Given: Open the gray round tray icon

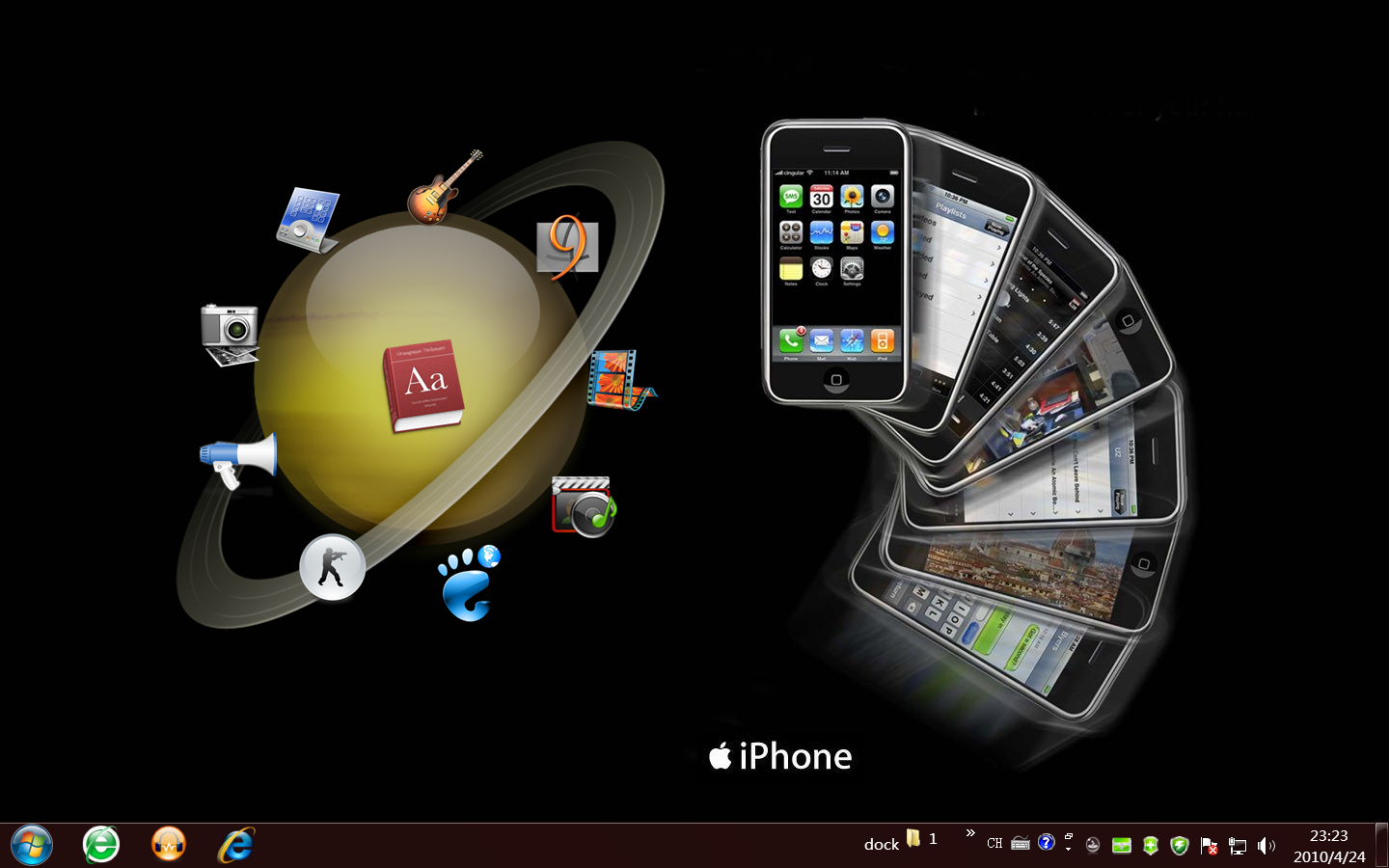Looking at the screenshot, I should tap(1093, 846).
